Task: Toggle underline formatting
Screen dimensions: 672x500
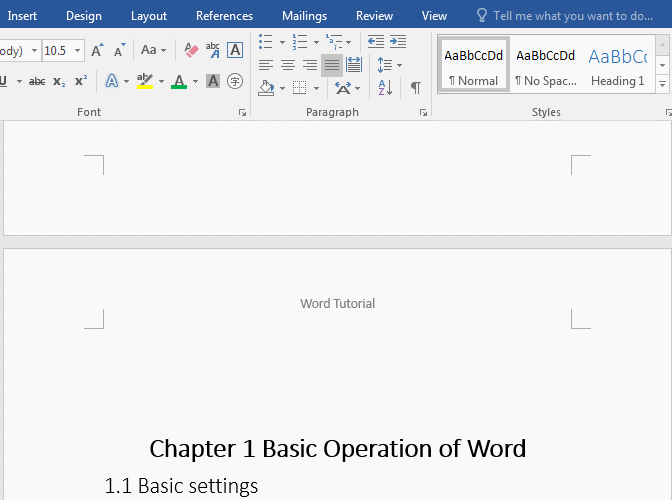Action: pos(4,81)
